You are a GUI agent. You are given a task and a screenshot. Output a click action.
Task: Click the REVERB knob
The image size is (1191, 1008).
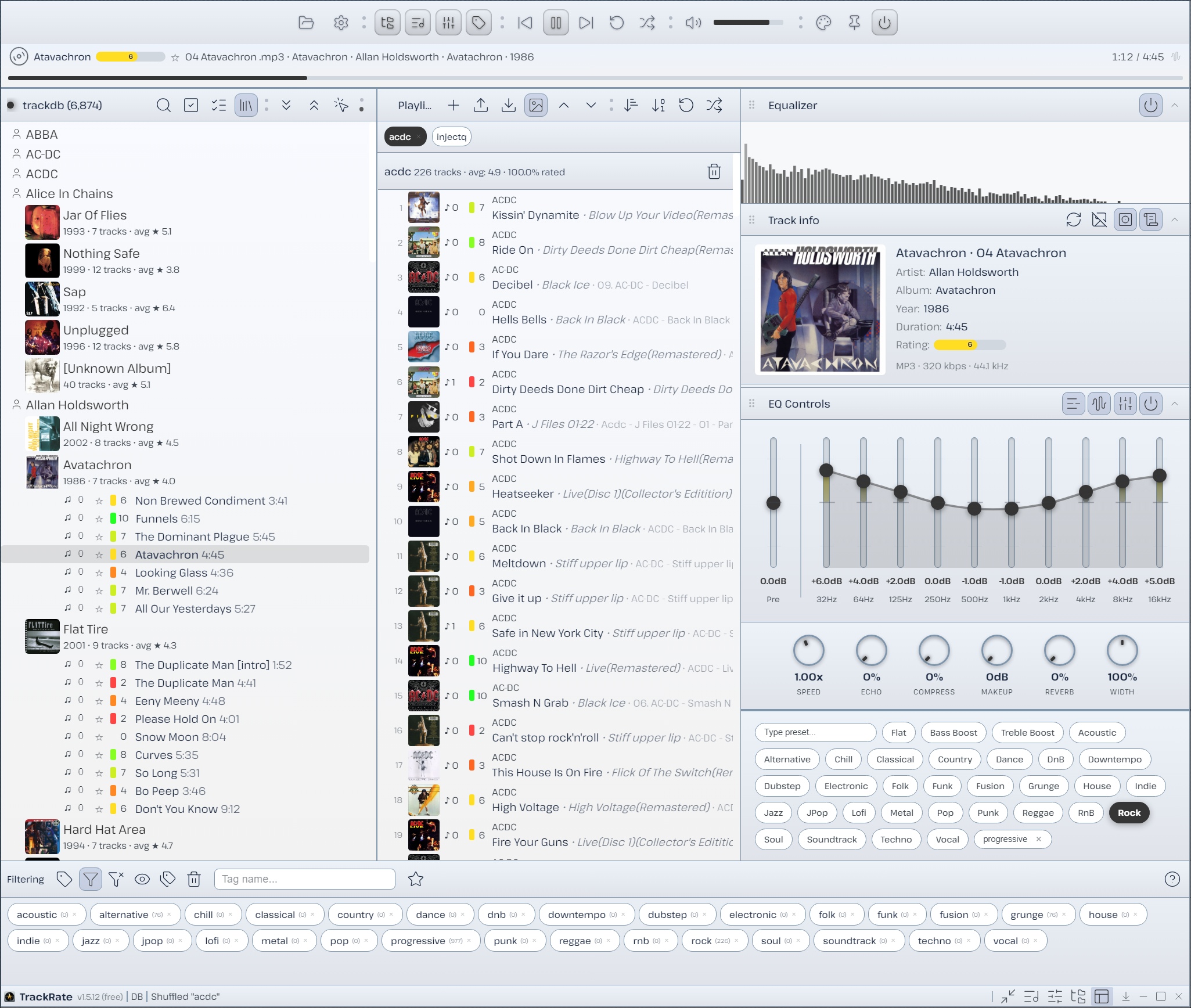[1060, 650]
